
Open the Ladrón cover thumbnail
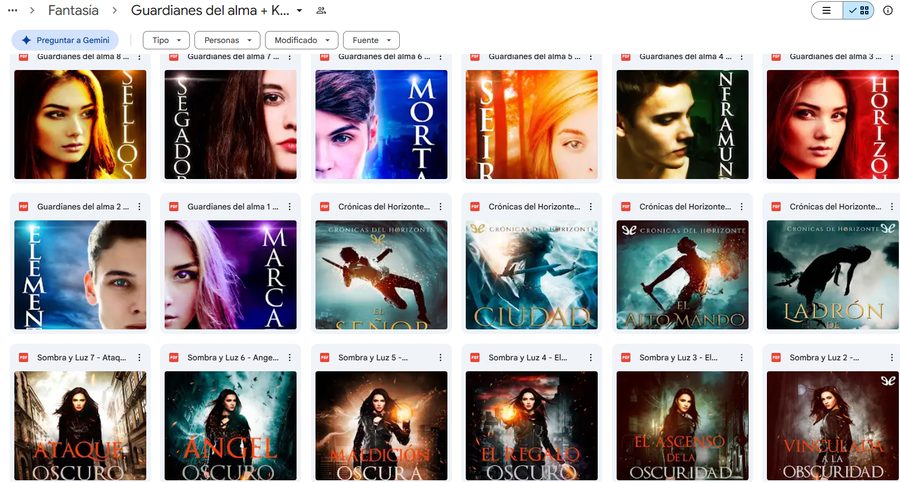pyautogui.click(x=833, y=275)
